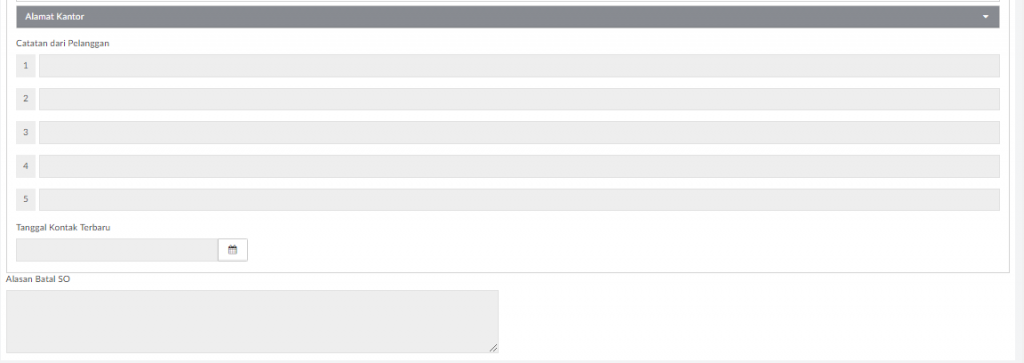Click the number 2 row label
1024x363 pixels.
pos(25,99)
